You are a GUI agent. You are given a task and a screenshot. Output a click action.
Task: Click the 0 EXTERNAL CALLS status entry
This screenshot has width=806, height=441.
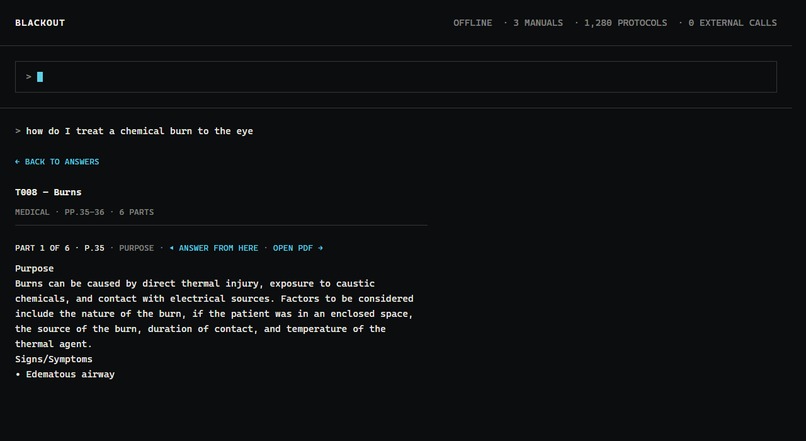coord(732,23)
